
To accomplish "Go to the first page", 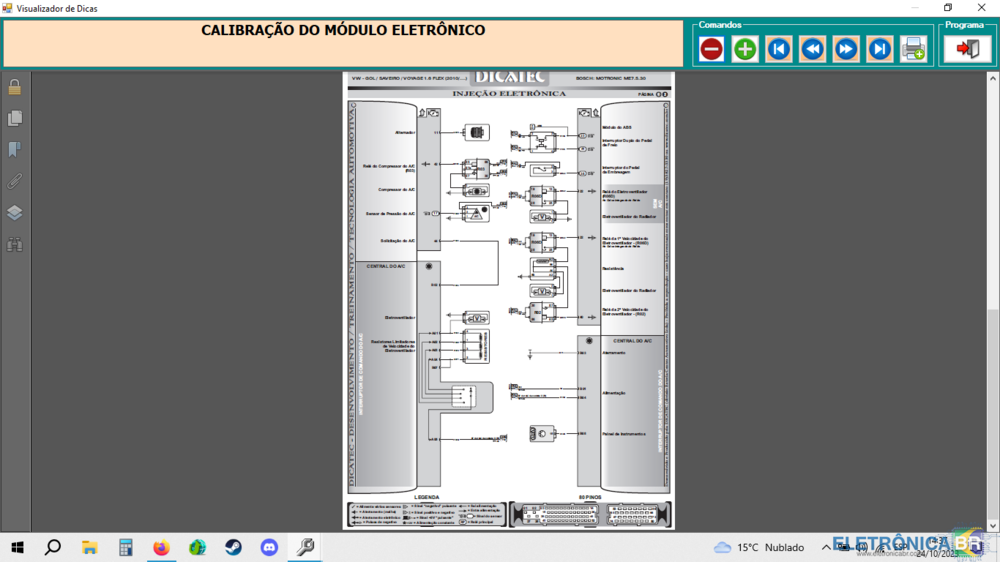I will 779,49.
